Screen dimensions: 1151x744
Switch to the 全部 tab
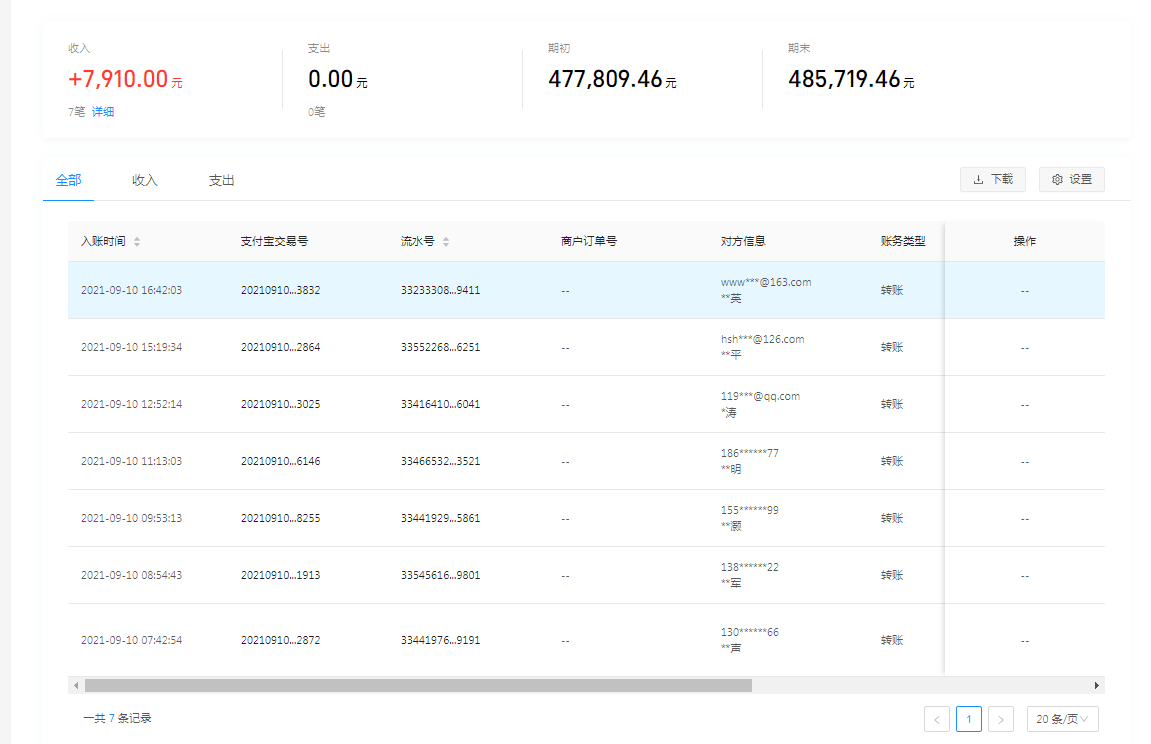pos(68,181)
